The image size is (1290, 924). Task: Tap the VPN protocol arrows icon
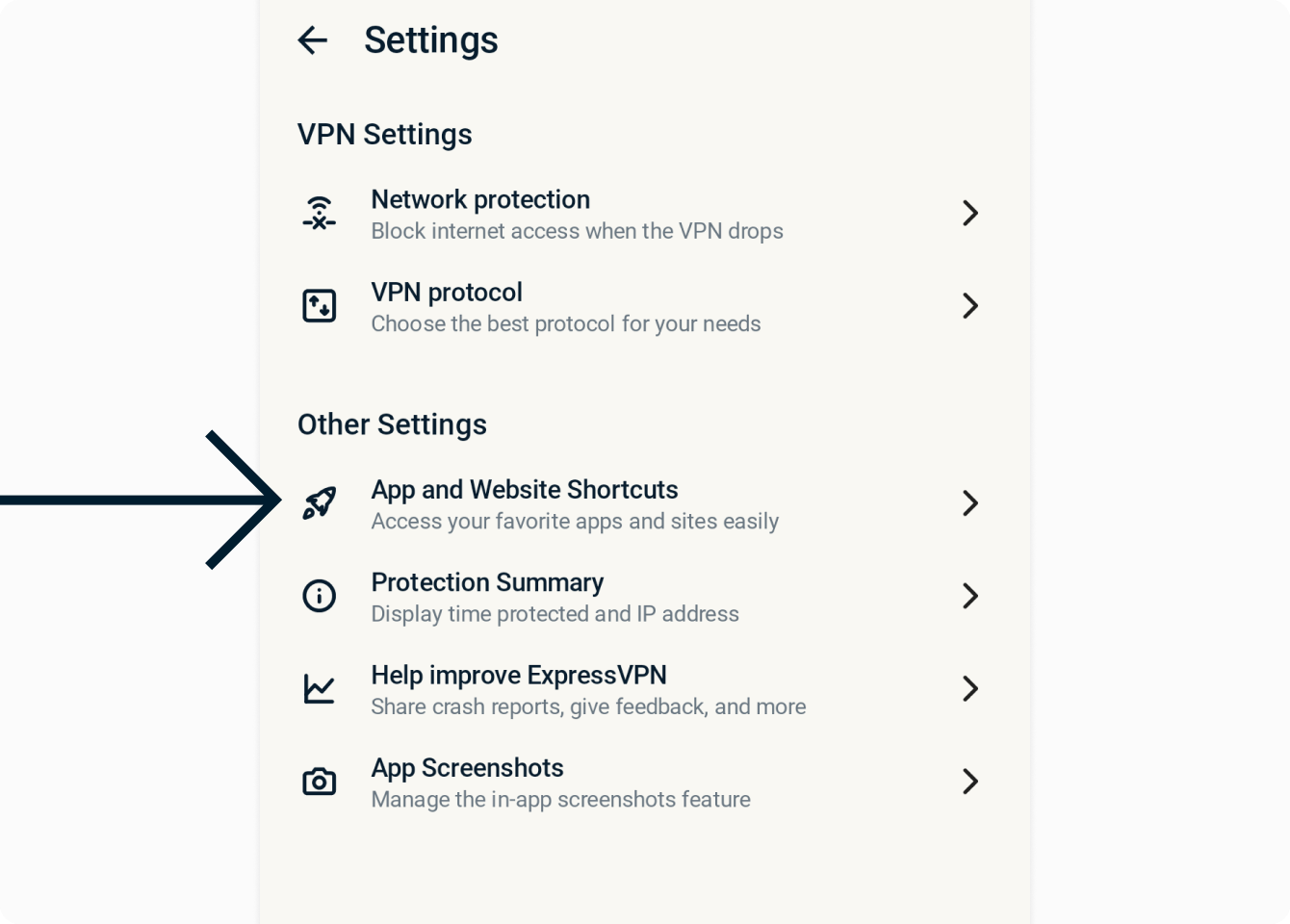[x=320, y=306]
